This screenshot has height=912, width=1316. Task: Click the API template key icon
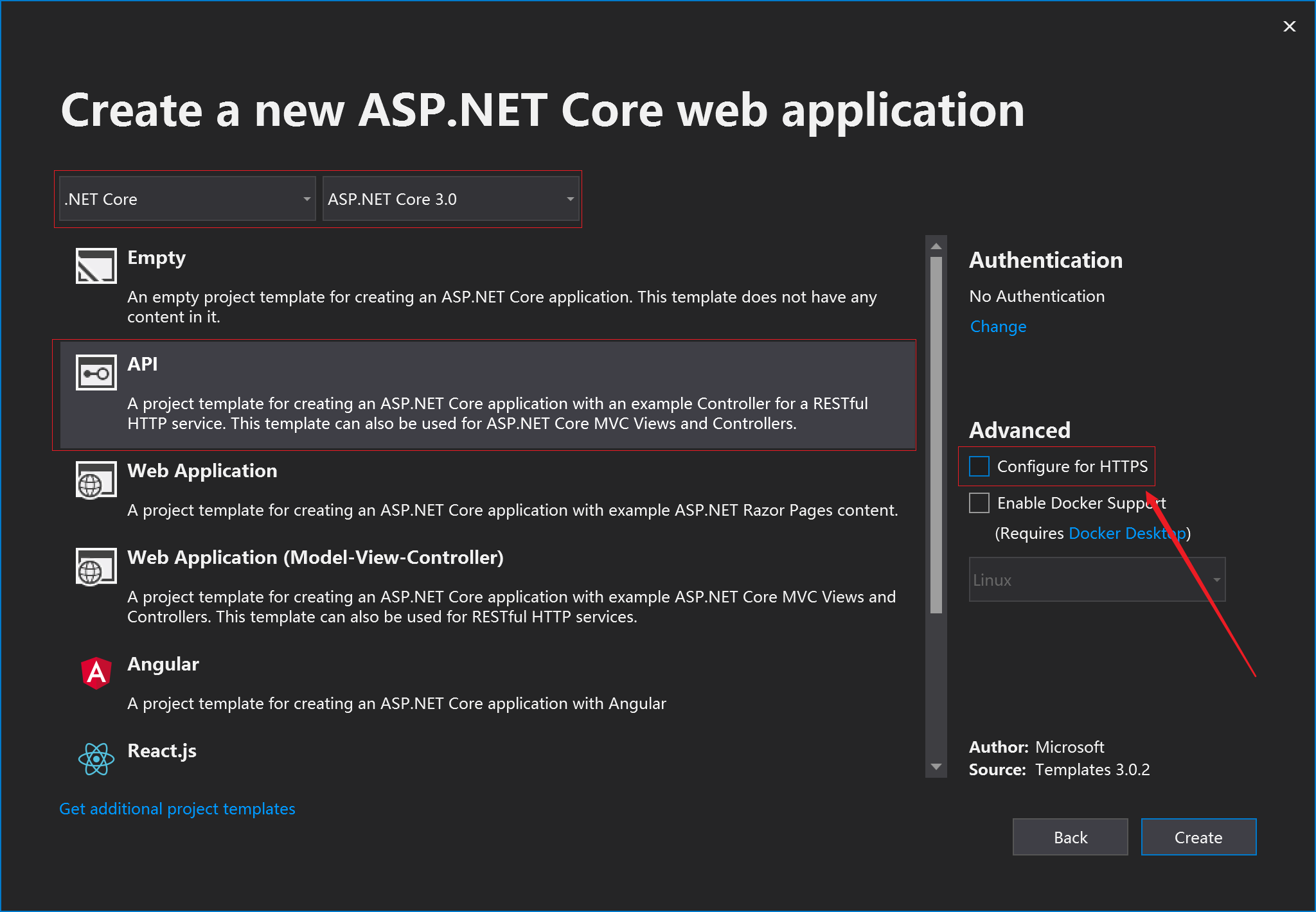coord(96,373)
